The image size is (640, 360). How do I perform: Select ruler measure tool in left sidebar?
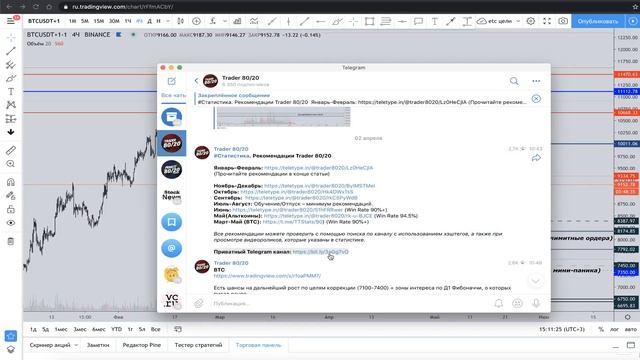click(x=11, y=150)
